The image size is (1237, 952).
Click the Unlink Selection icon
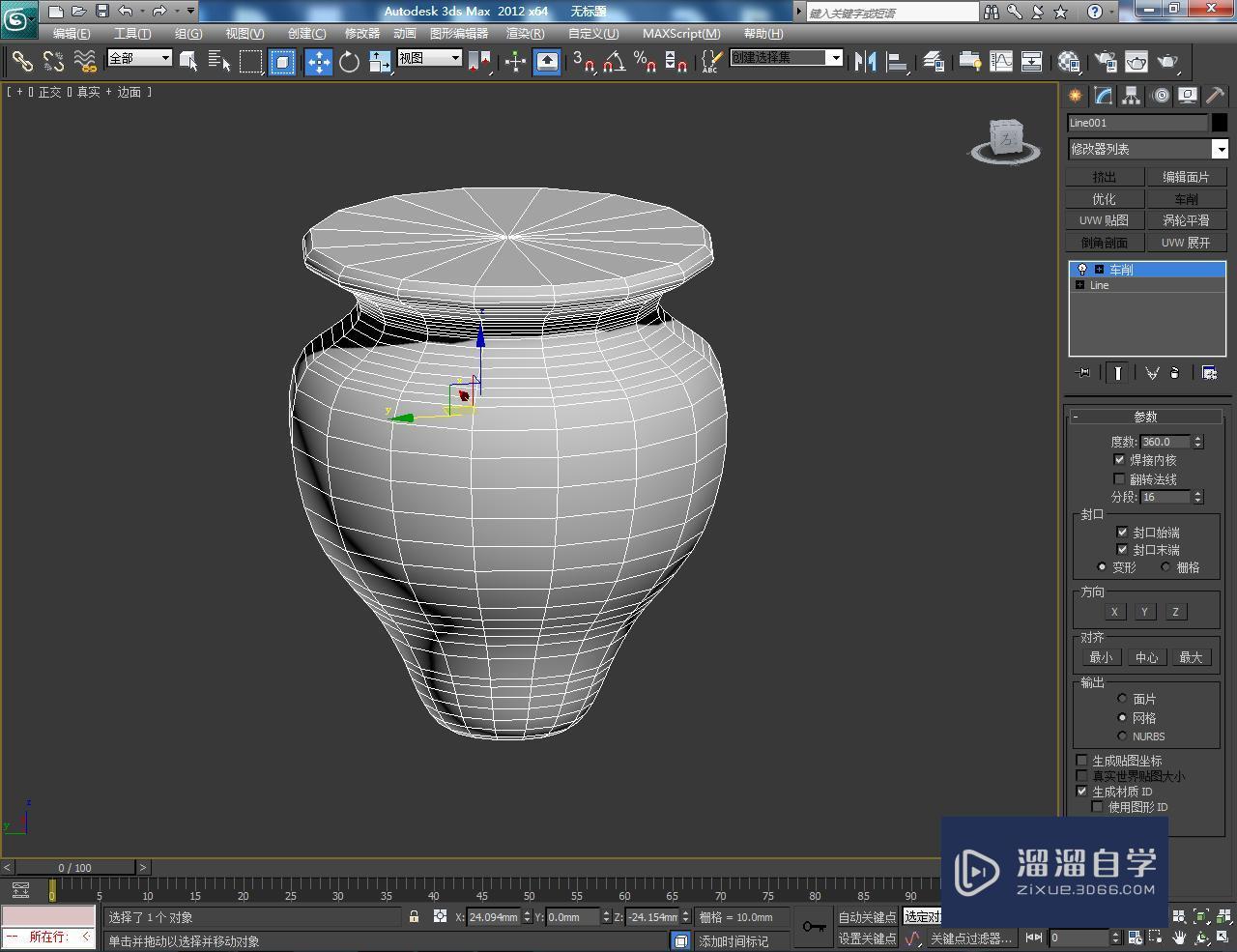(53, 61)
